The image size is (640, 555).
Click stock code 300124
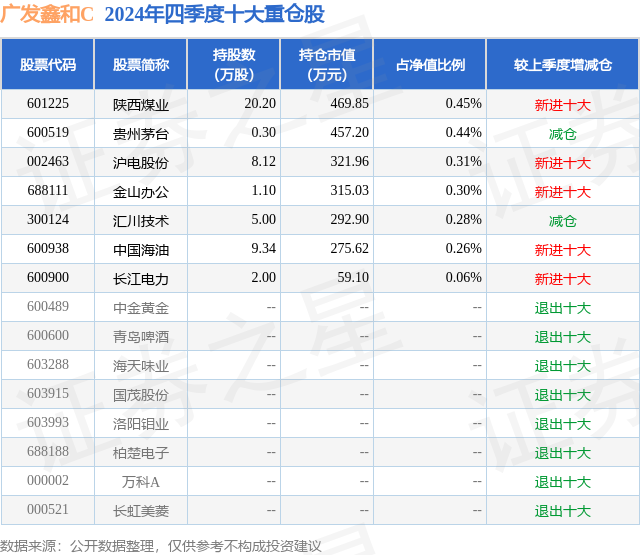click(48, 220)
